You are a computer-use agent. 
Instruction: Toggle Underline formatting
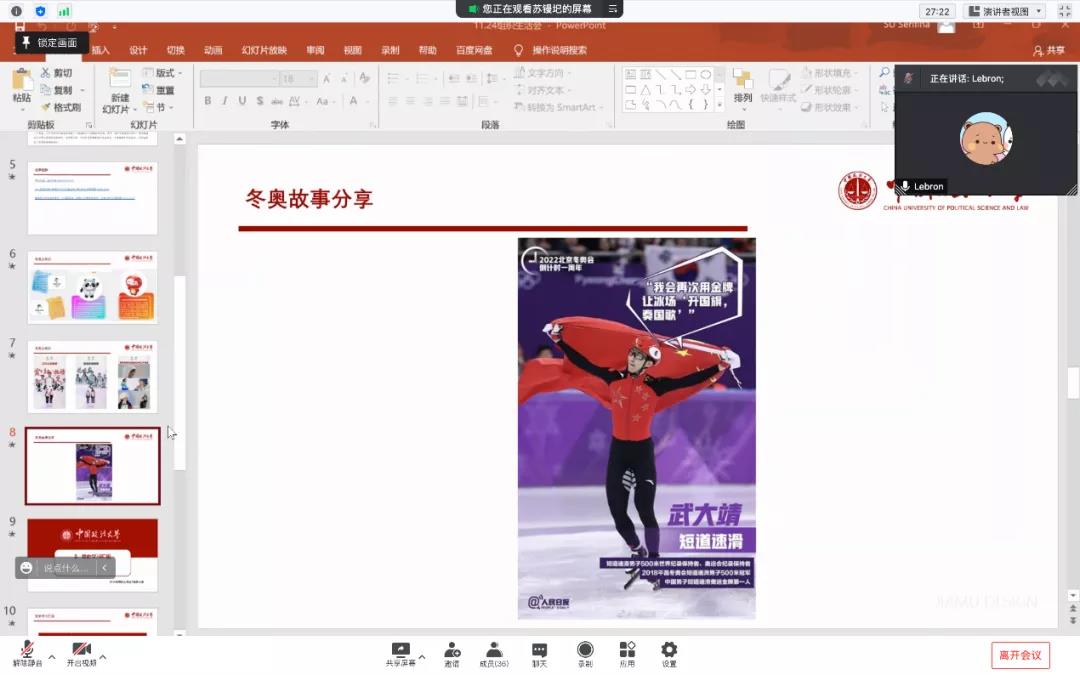click(x=242, y=101)
